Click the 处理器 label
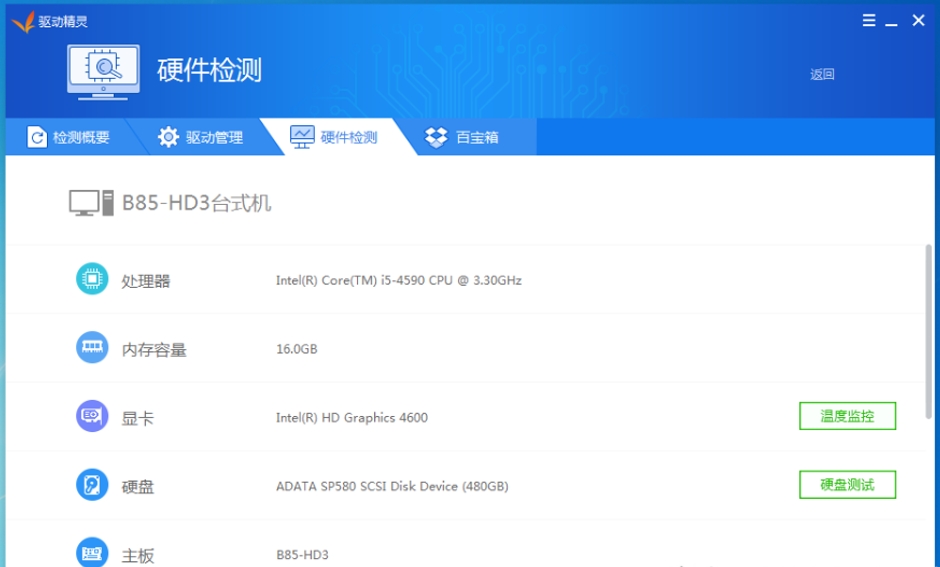 [x=146, y=281]
